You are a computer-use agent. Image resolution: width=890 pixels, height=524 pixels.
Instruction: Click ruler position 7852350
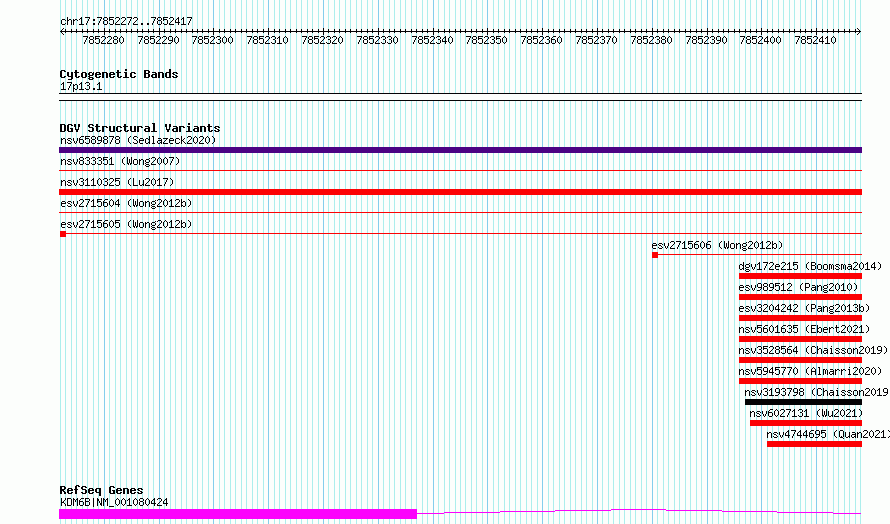[x=486, y=40]
